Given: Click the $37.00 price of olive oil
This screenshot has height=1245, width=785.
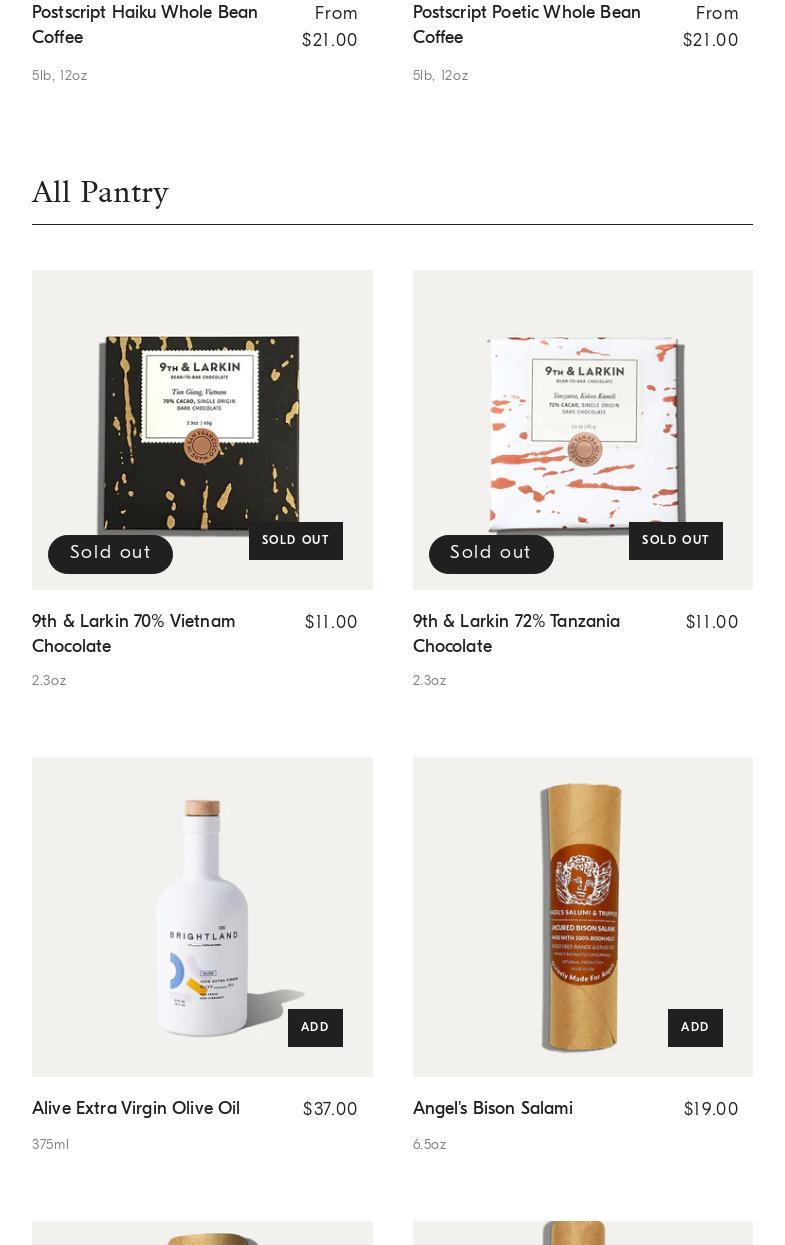Looking at the screenshot, I should [x=330, y=1110].
